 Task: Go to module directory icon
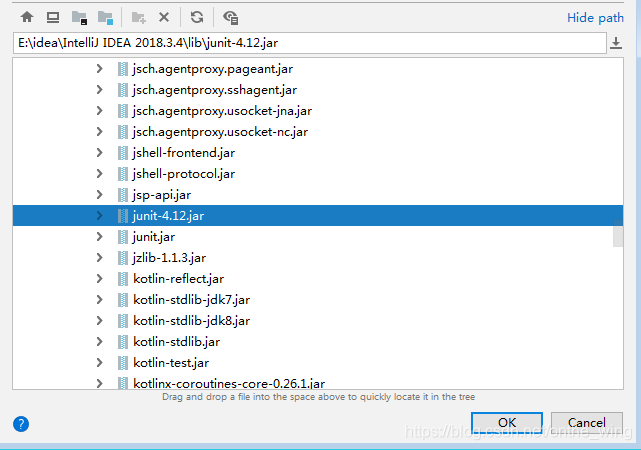tap(105, 18)
